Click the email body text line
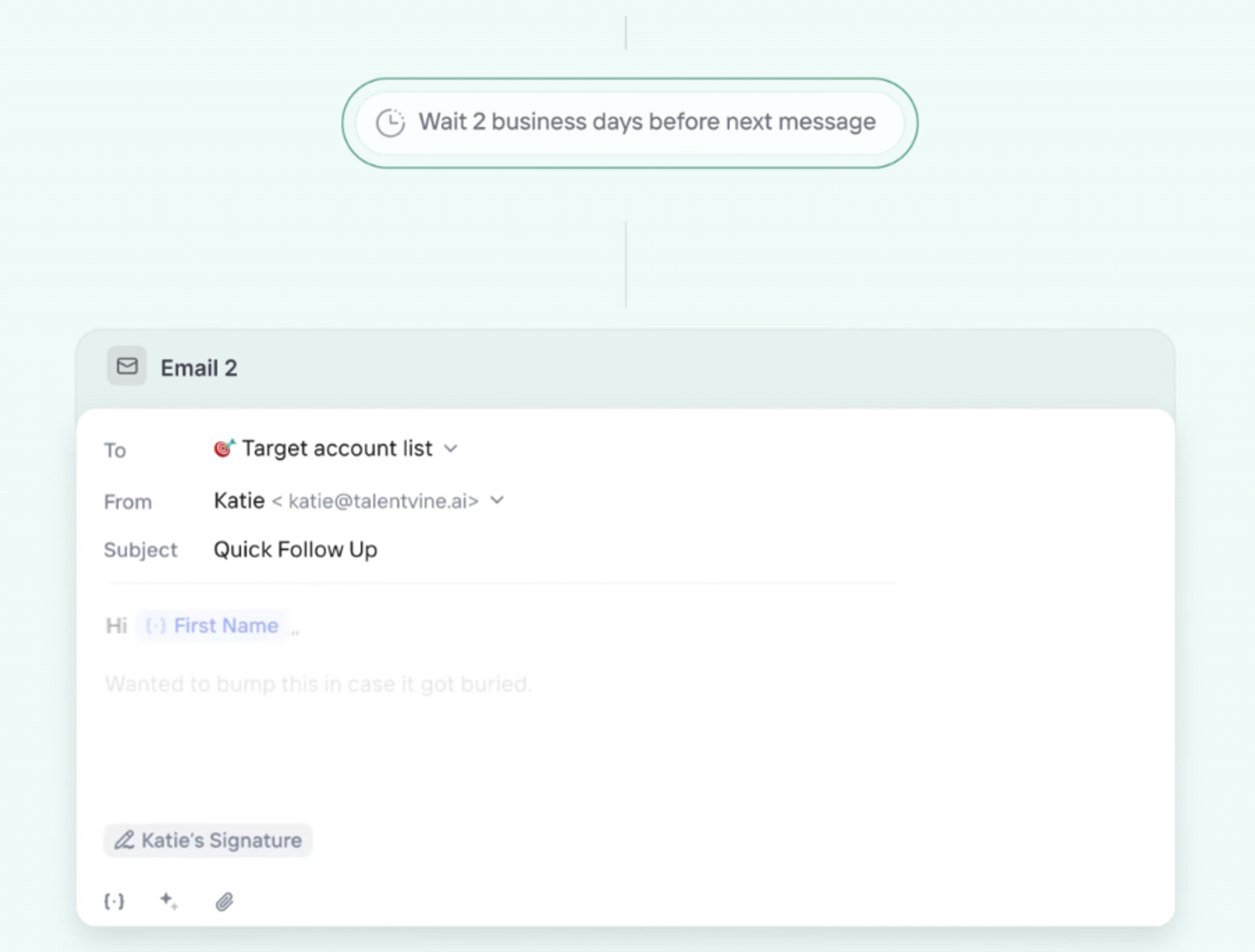Screen dimensions: 1255x952 [x=318, y=683]
